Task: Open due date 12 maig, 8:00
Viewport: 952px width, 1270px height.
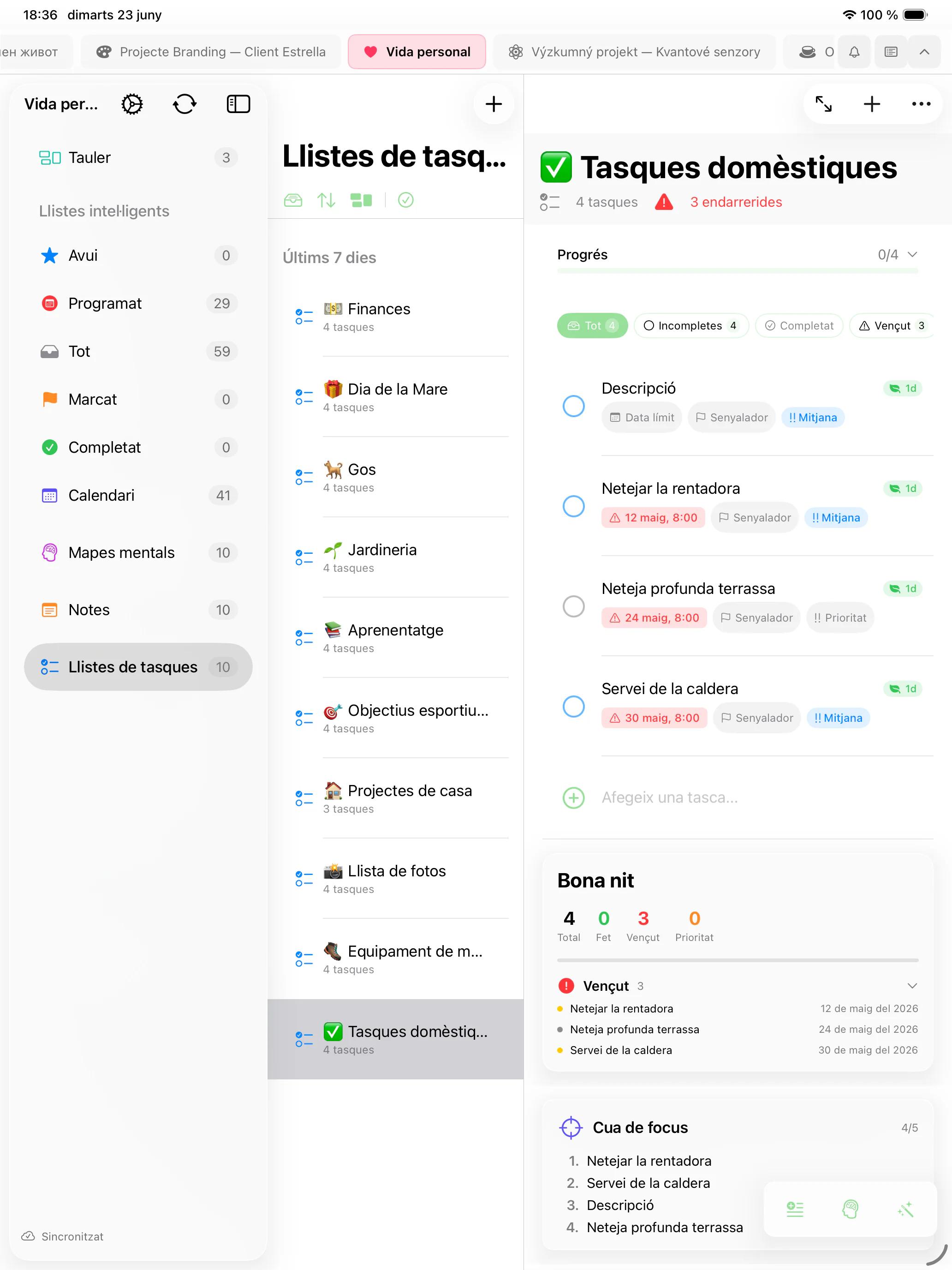Action: pos(653,518)
